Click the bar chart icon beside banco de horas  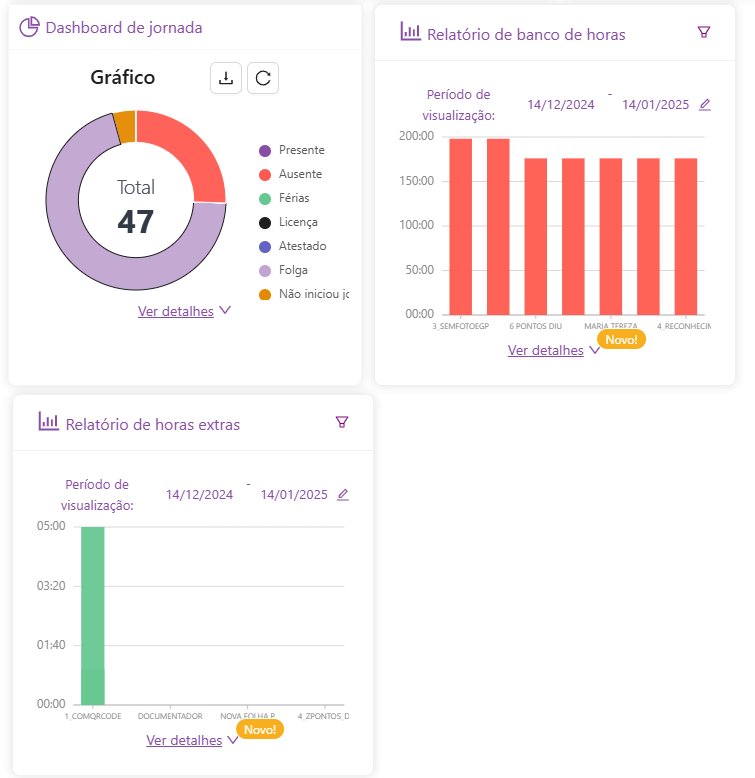click(x=410, y=32)
